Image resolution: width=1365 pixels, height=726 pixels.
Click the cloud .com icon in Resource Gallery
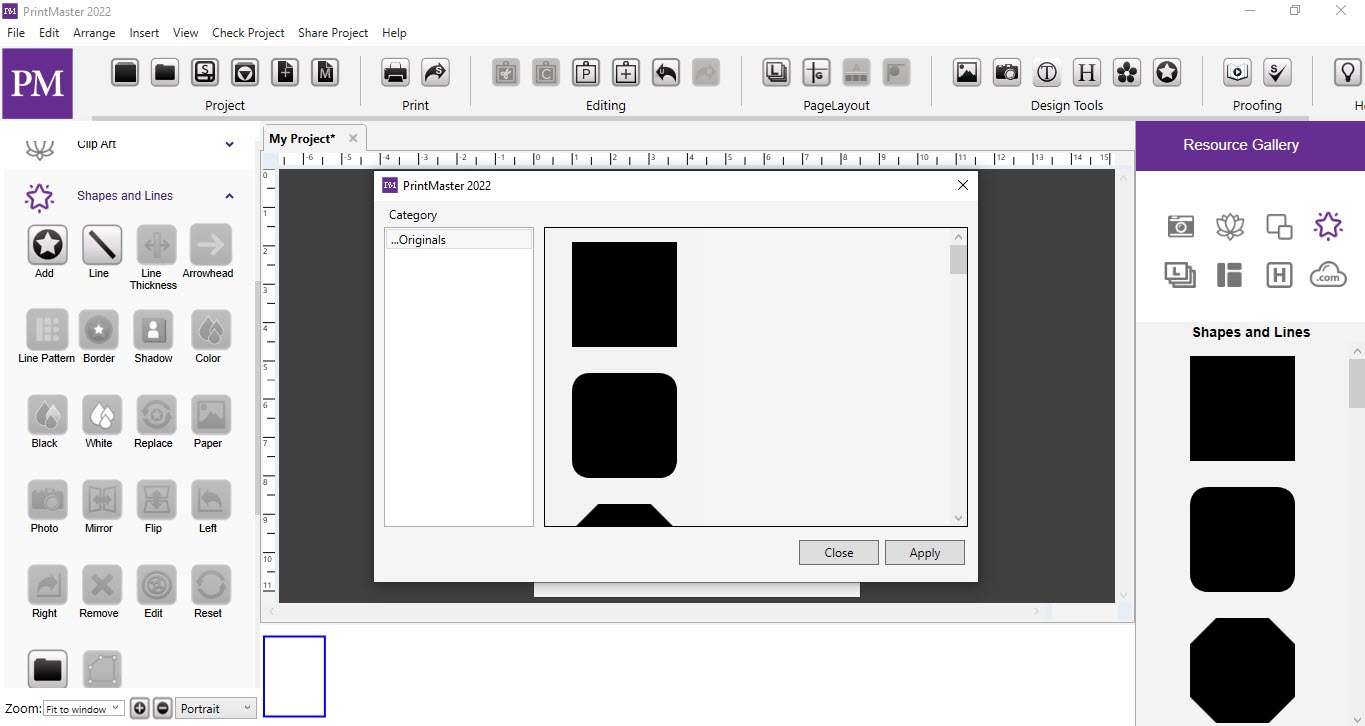[1328, 274]
